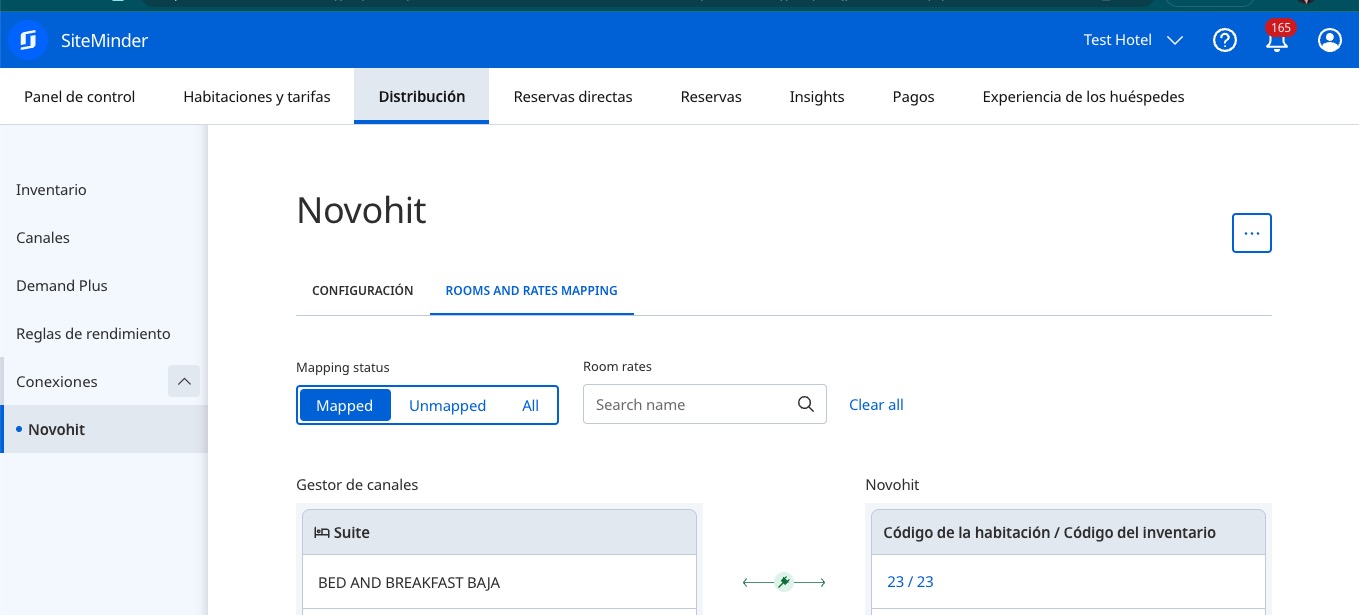Select the Mapped status filter

[x=345, y=405]
